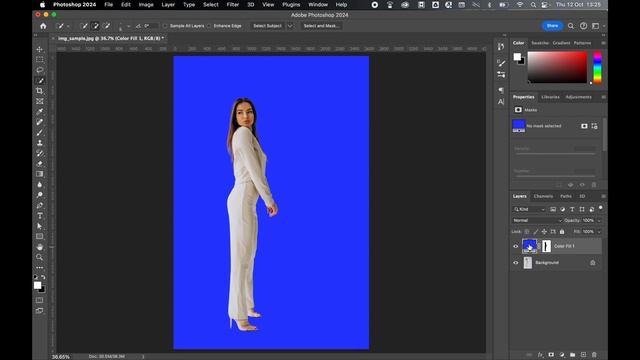Screen dimensions: 640x360
Task: Expand the Select Subject dropdown arrow
Action: (290, 26)
